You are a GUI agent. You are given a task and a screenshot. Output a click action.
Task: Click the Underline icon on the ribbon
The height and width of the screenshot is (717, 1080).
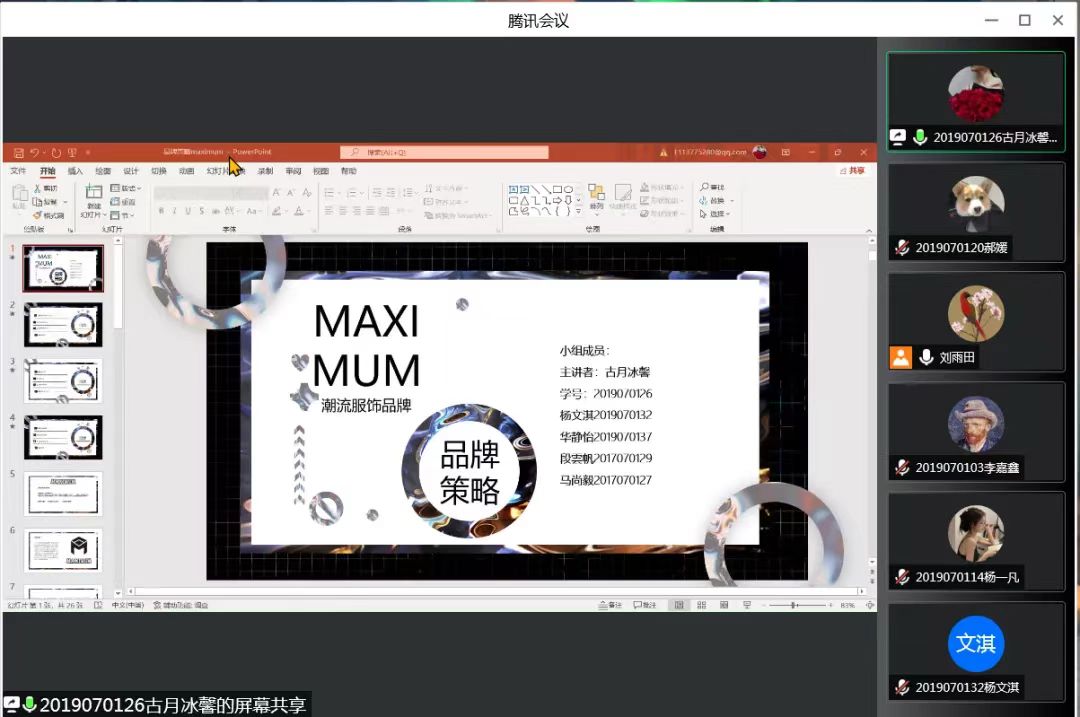[186, 210]
